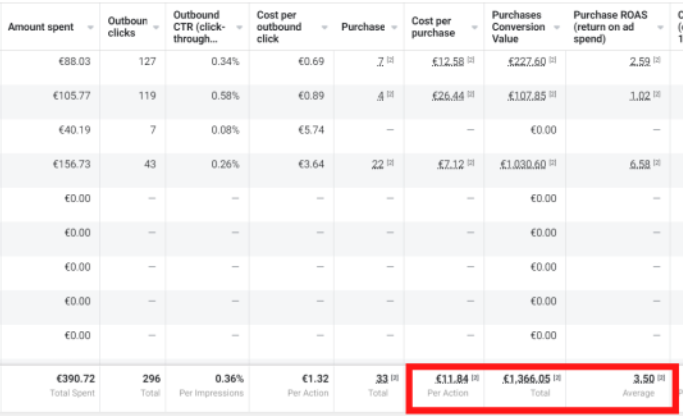The width and height of the screenshot is (683, 416).
Task: Click footnote icon next to €12.58
Action: coord(470,60)
